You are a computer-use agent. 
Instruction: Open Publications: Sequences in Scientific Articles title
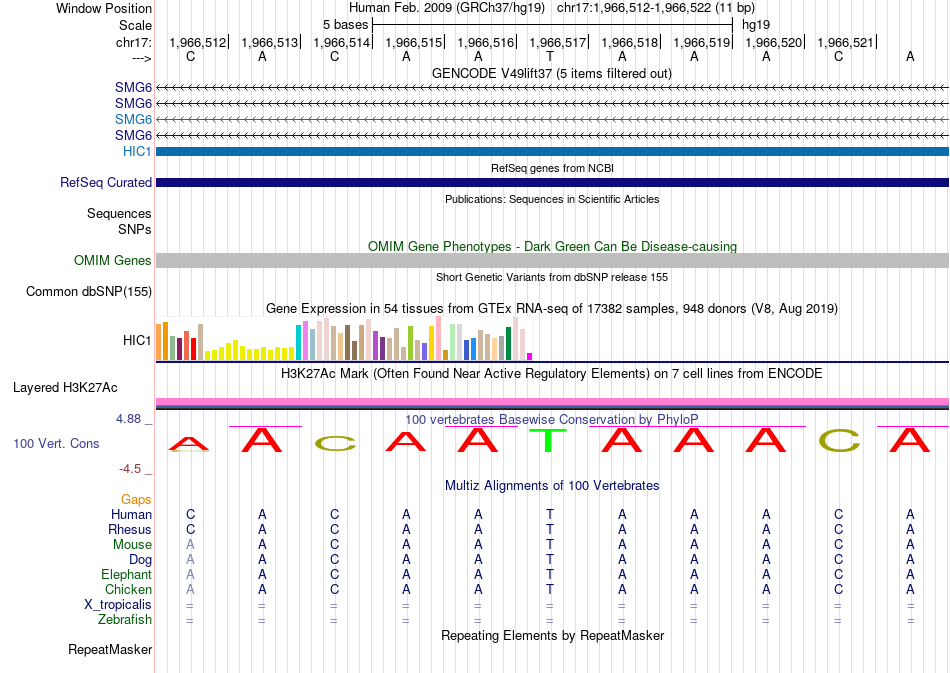[x=552, y=199]
